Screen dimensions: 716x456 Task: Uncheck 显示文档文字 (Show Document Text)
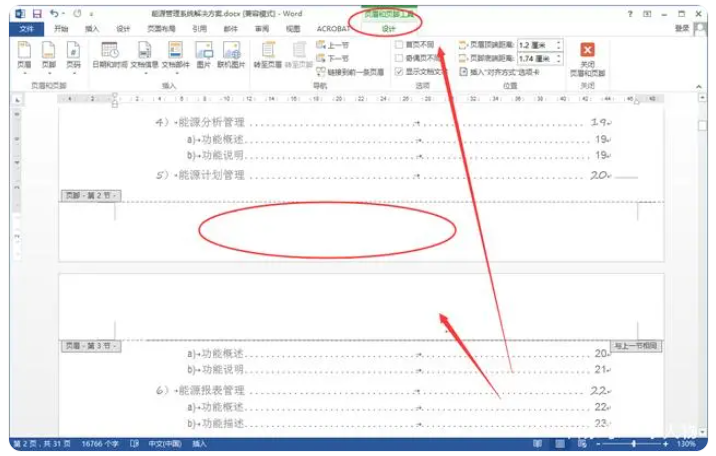pyautogui.click(x=400, y=72)
